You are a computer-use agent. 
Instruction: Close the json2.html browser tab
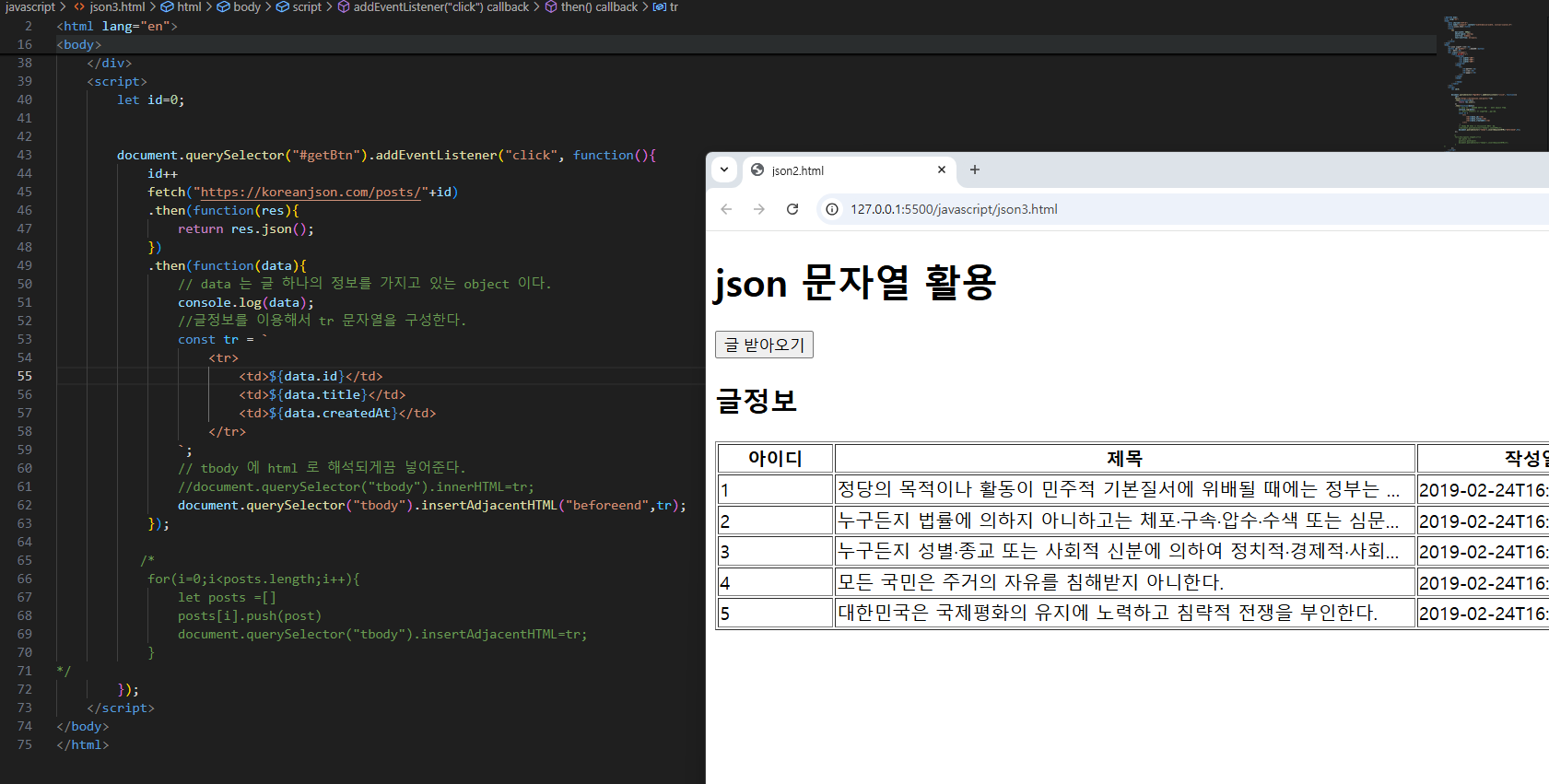click(x=942, y=170)
